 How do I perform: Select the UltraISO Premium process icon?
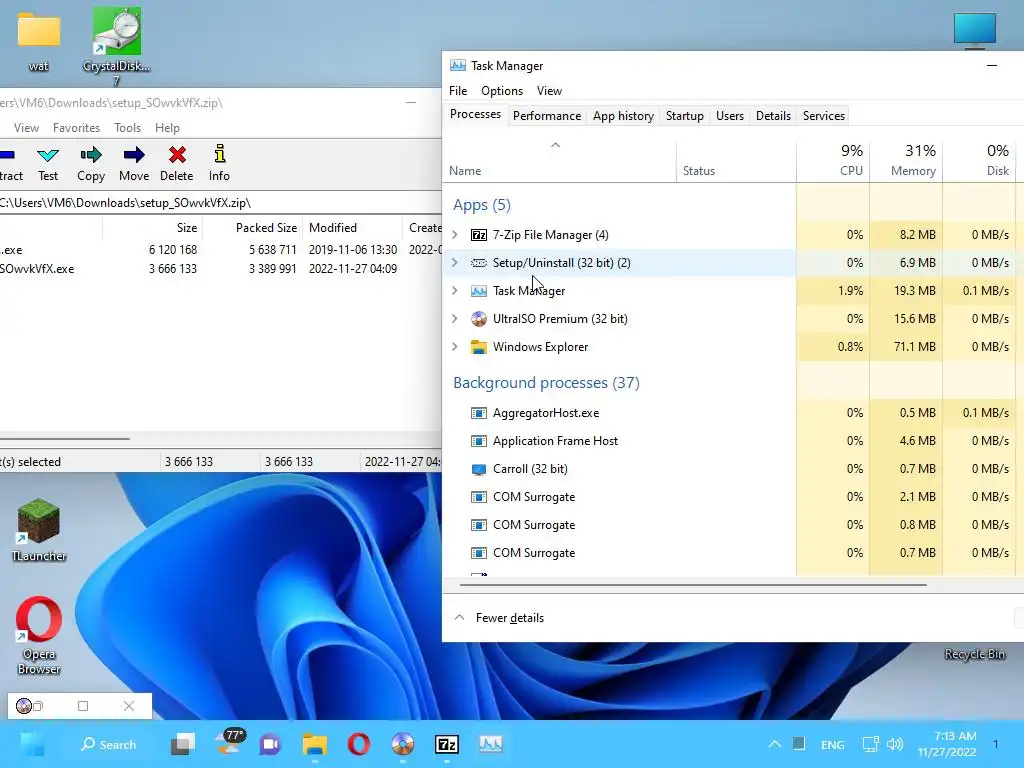[479, 319]
